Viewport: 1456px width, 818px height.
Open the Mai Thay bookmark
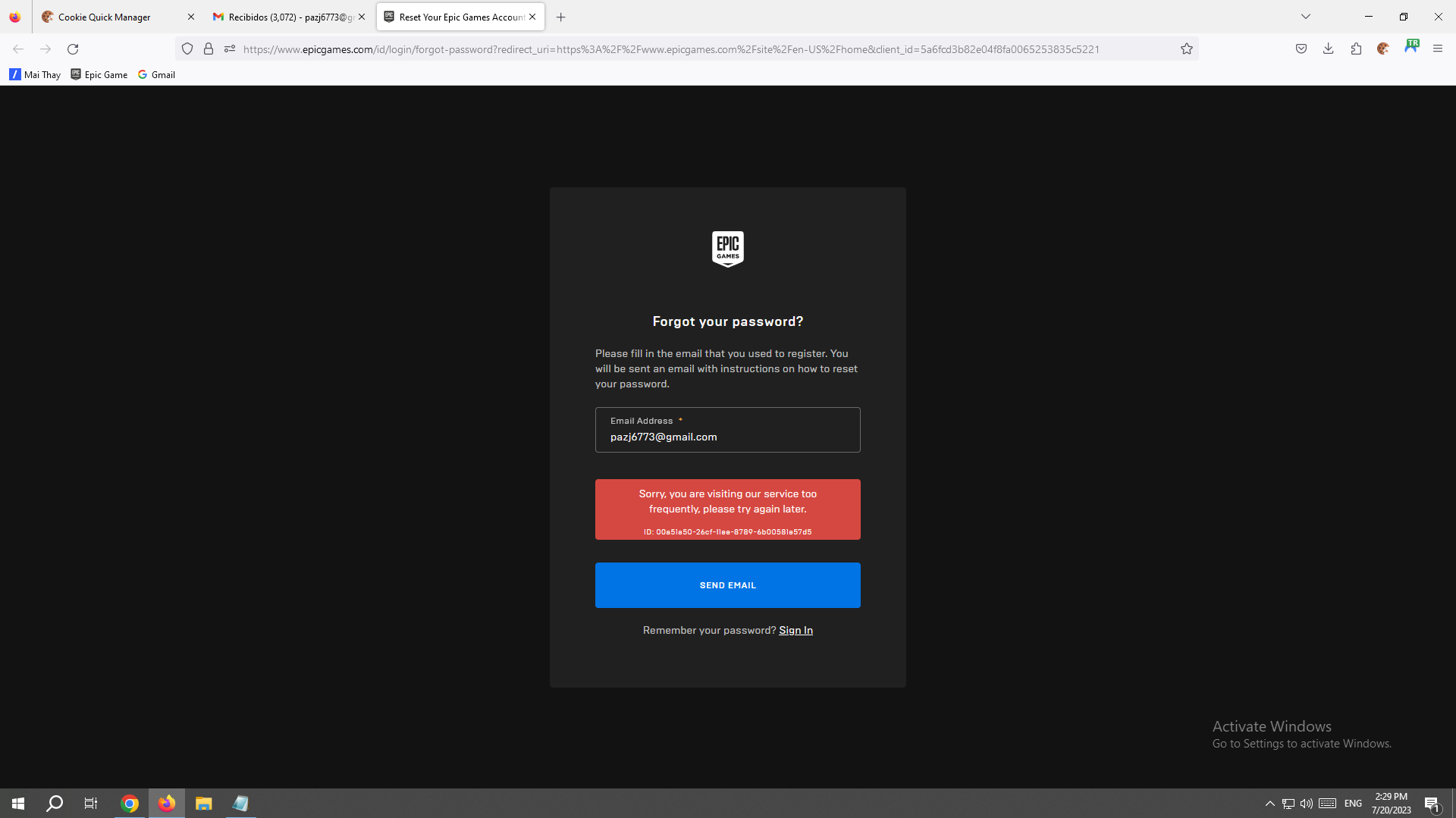point(35,74)
